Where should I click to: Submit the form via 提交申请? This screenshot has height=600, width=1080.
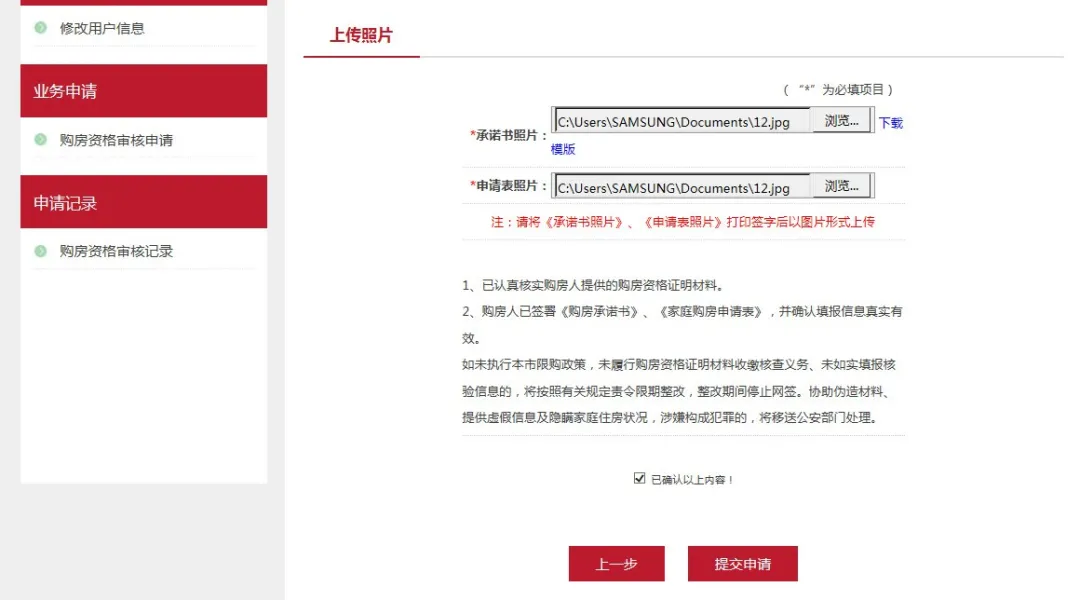tap(740, 563)
